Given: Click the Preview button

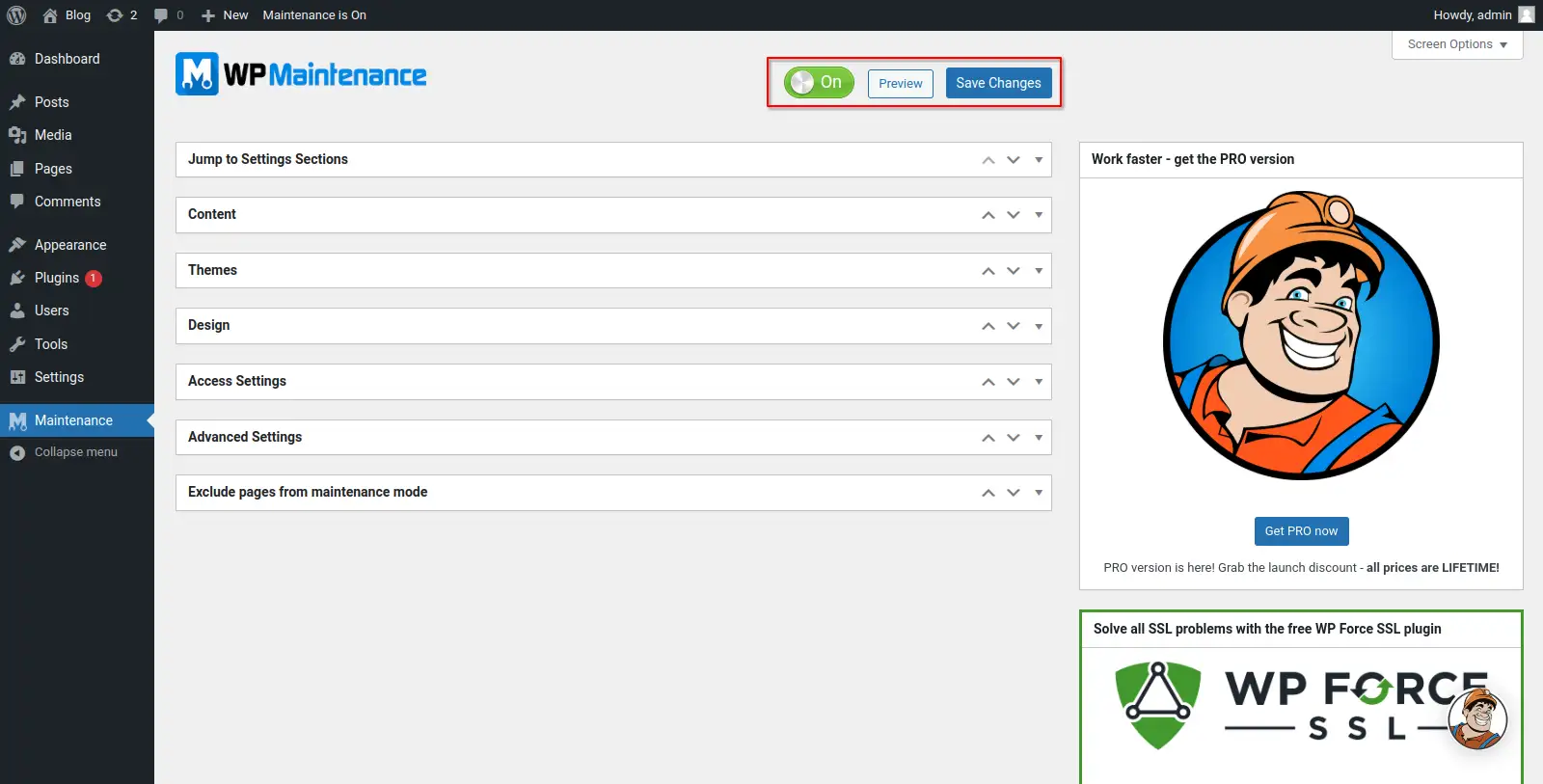Looking at the screenshot, I should coord(901,84).
